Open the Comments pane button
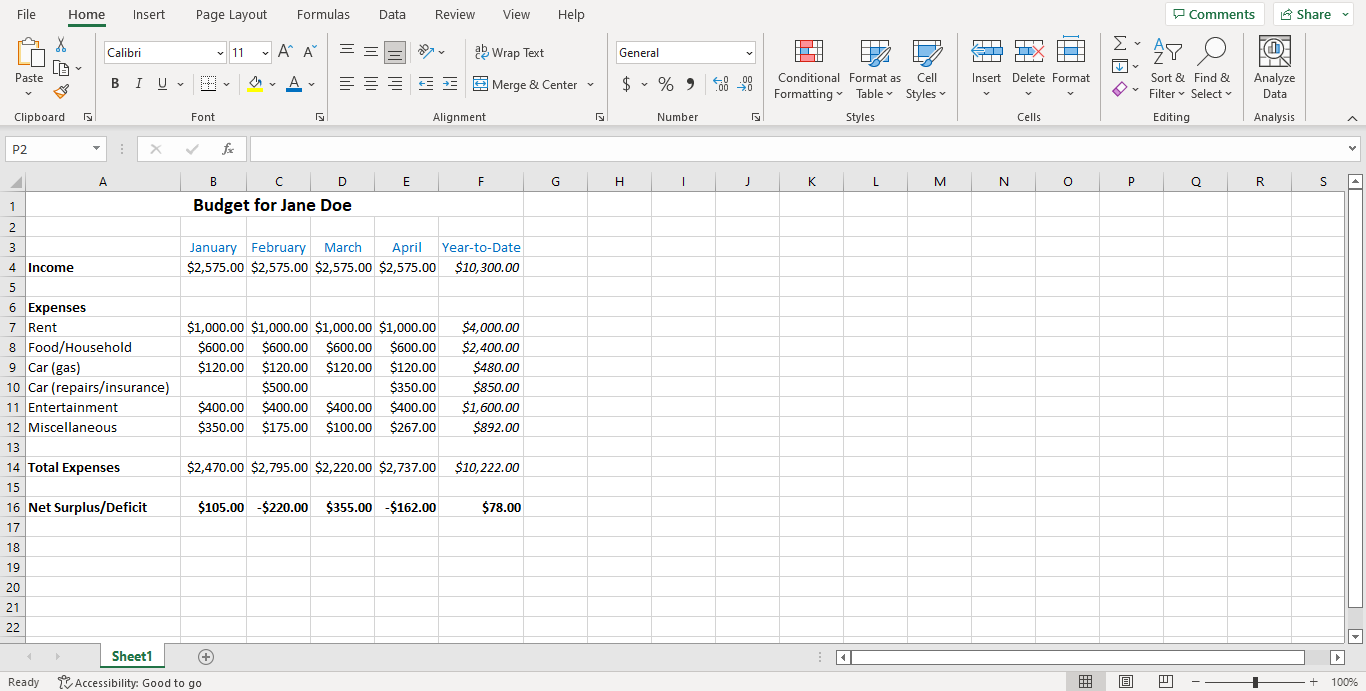1366x691 pixels. point(1214,14)
